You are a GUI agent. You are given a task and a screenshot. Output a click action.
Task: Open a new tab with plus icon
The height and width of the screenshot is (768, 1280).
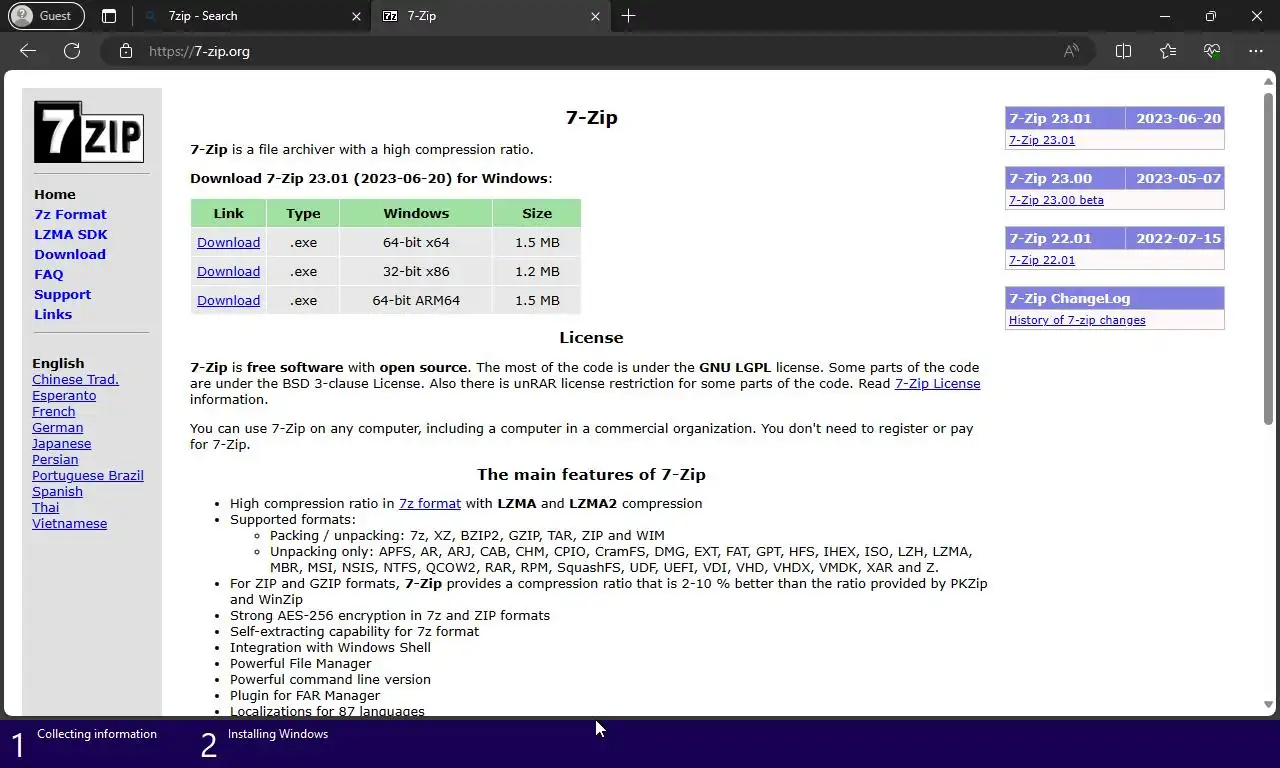[628, 16]
